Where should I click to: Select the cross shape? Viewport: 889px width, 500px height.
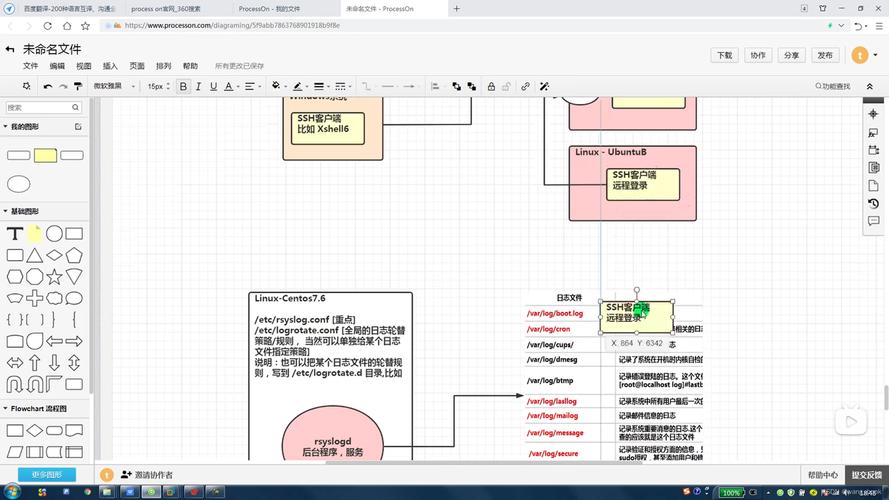click(x=35, y=298)
